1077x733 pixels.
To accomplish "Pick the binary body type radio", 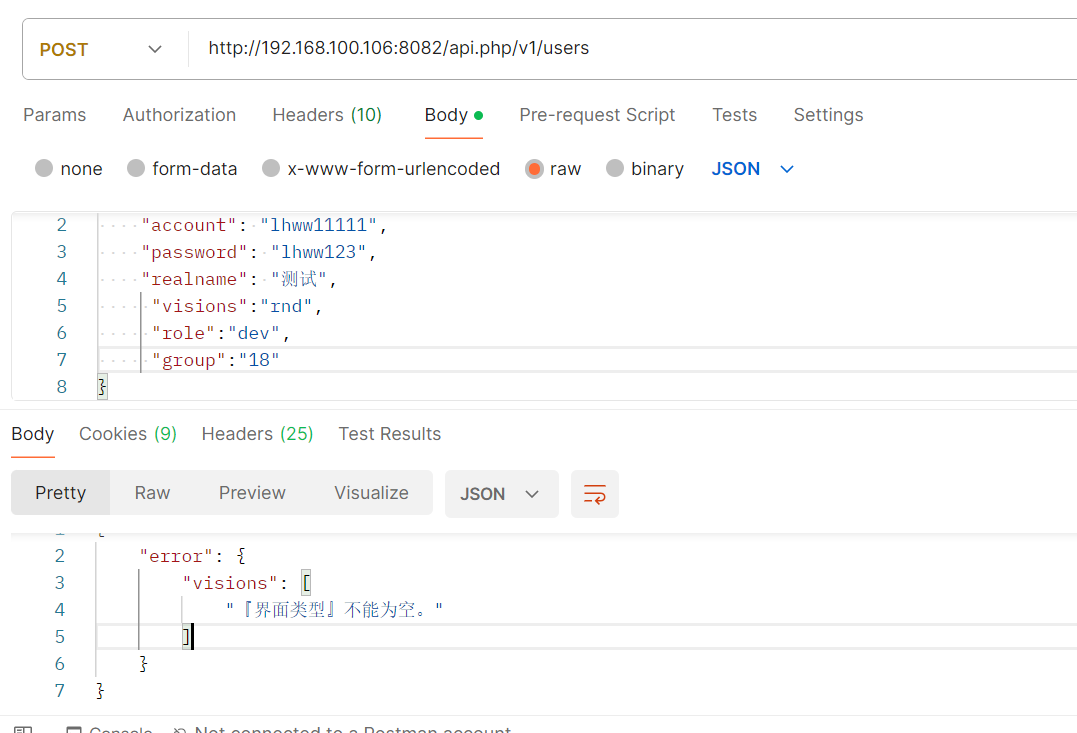I will (615, 169).
